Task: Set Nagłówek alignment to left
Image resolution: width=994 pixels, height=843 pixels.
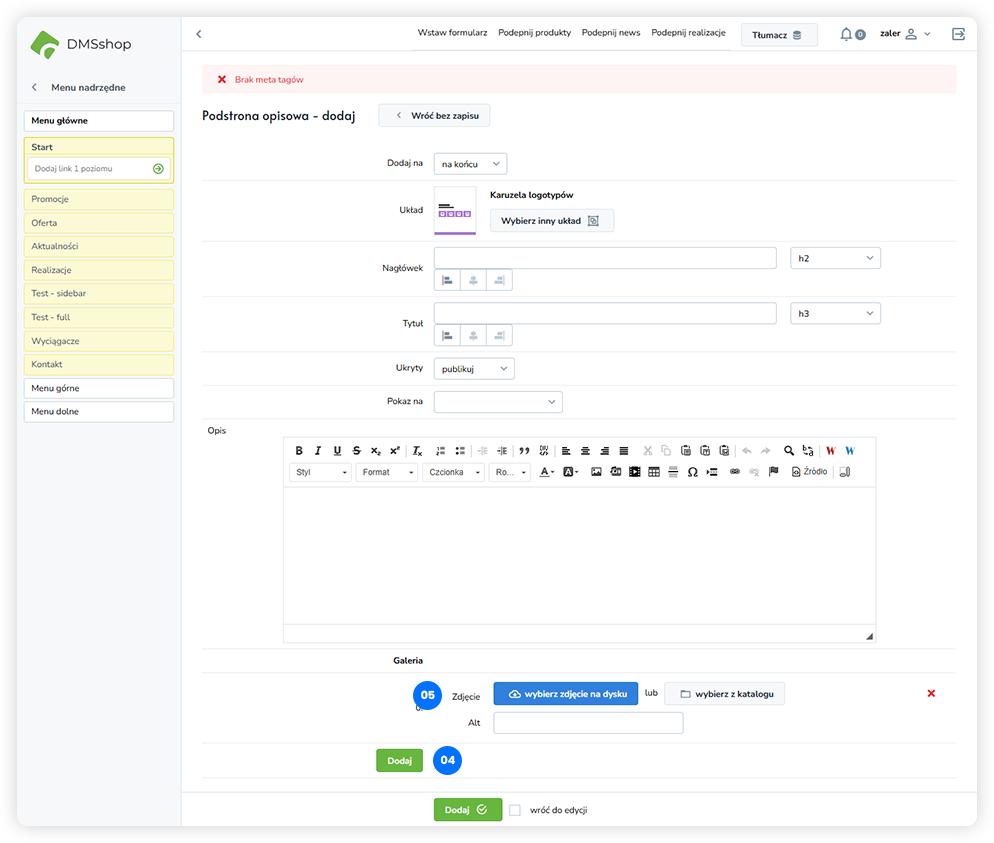Action: click(447, 280)
